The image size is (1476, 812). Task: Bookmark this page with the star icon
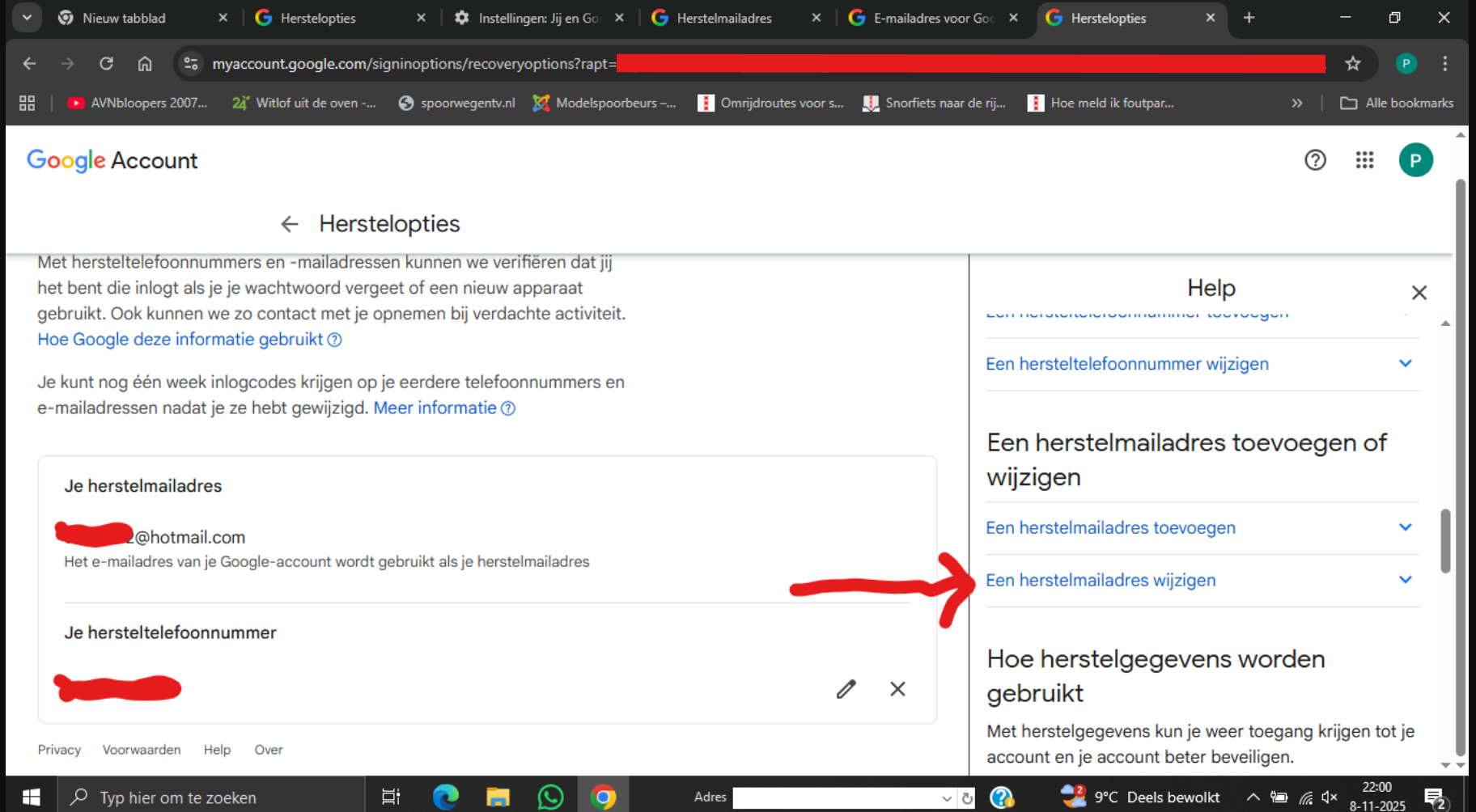(1353, 63)
